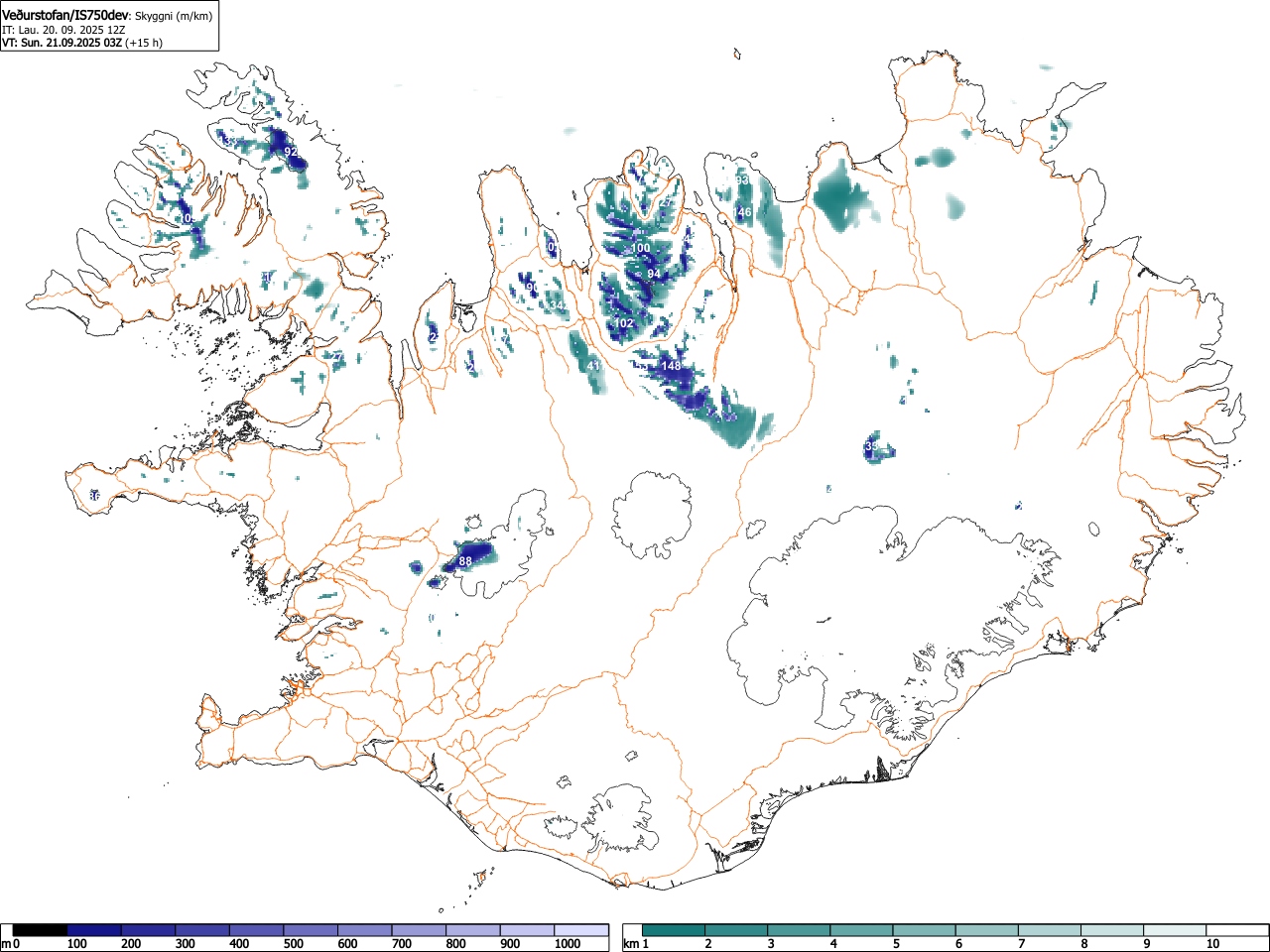
Task: Pick the 200–300 m legend swatch
Action: click(149, 930)
